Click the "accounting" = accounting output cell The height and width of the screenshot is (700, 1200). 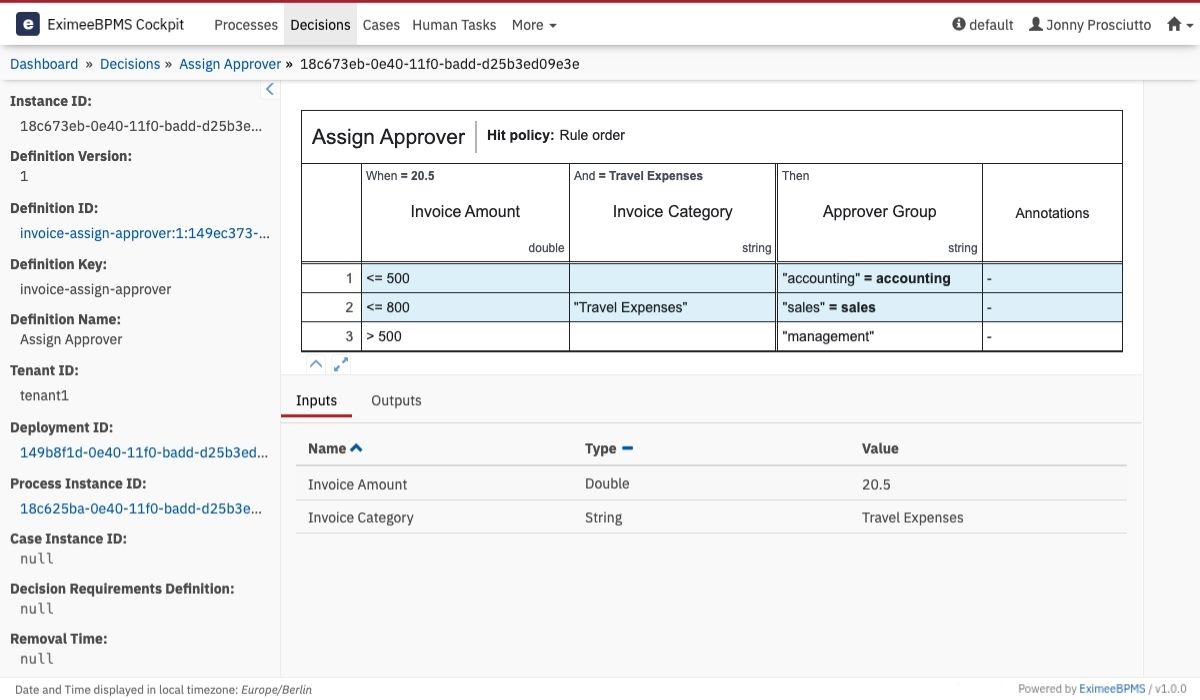(880, 278)
